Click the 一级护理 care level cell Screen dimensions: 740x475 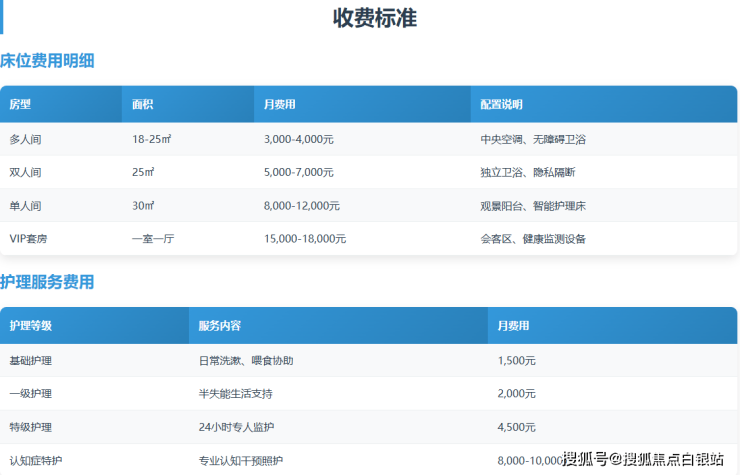30,394
